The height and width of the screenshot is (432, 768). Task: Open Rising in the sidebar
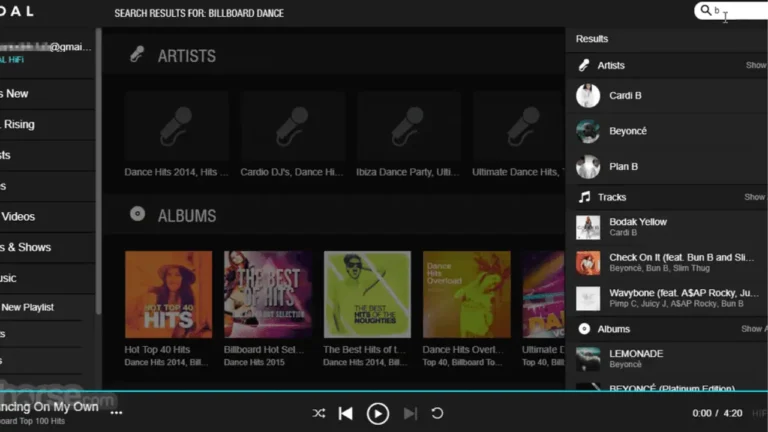click(x=47, y=124)
